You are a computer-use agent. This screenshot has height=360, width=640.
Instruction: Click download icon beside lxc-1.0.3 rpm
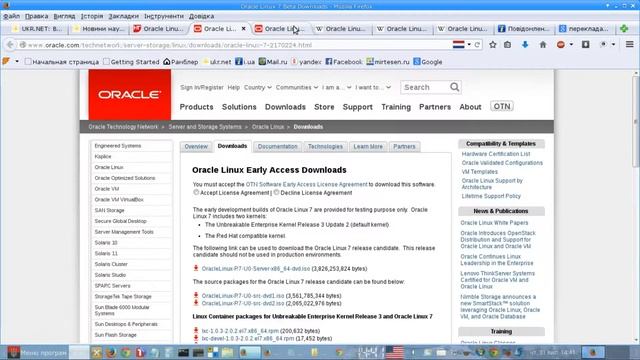click(x=196, y=331)
